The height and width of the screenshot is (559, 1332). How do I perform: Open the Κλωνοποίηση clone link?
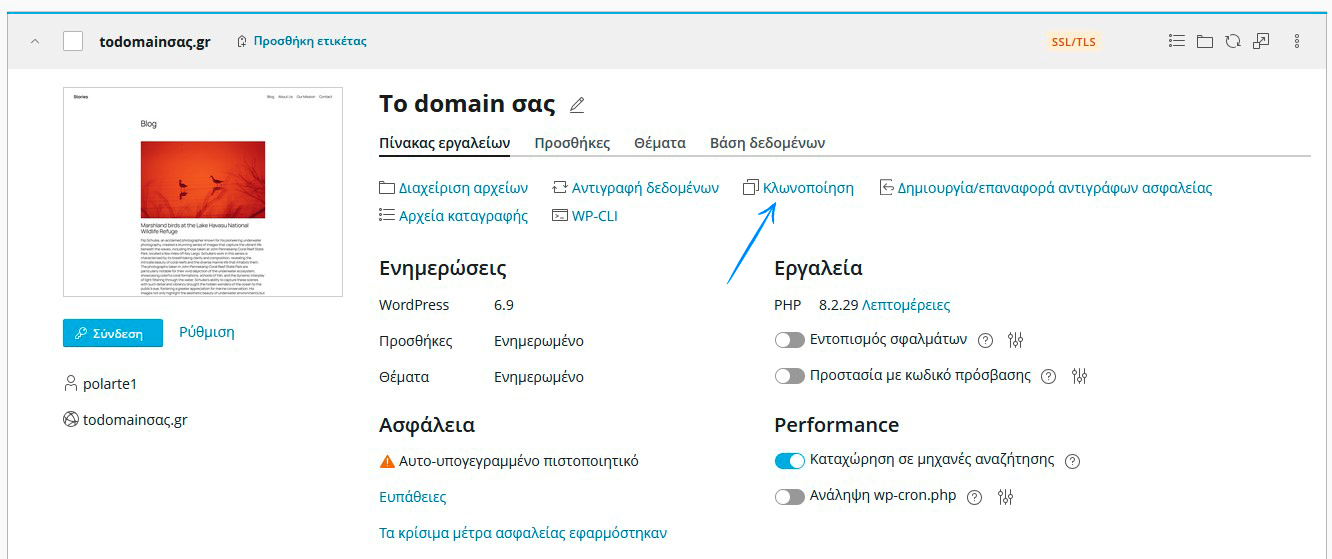pos(807,188)
